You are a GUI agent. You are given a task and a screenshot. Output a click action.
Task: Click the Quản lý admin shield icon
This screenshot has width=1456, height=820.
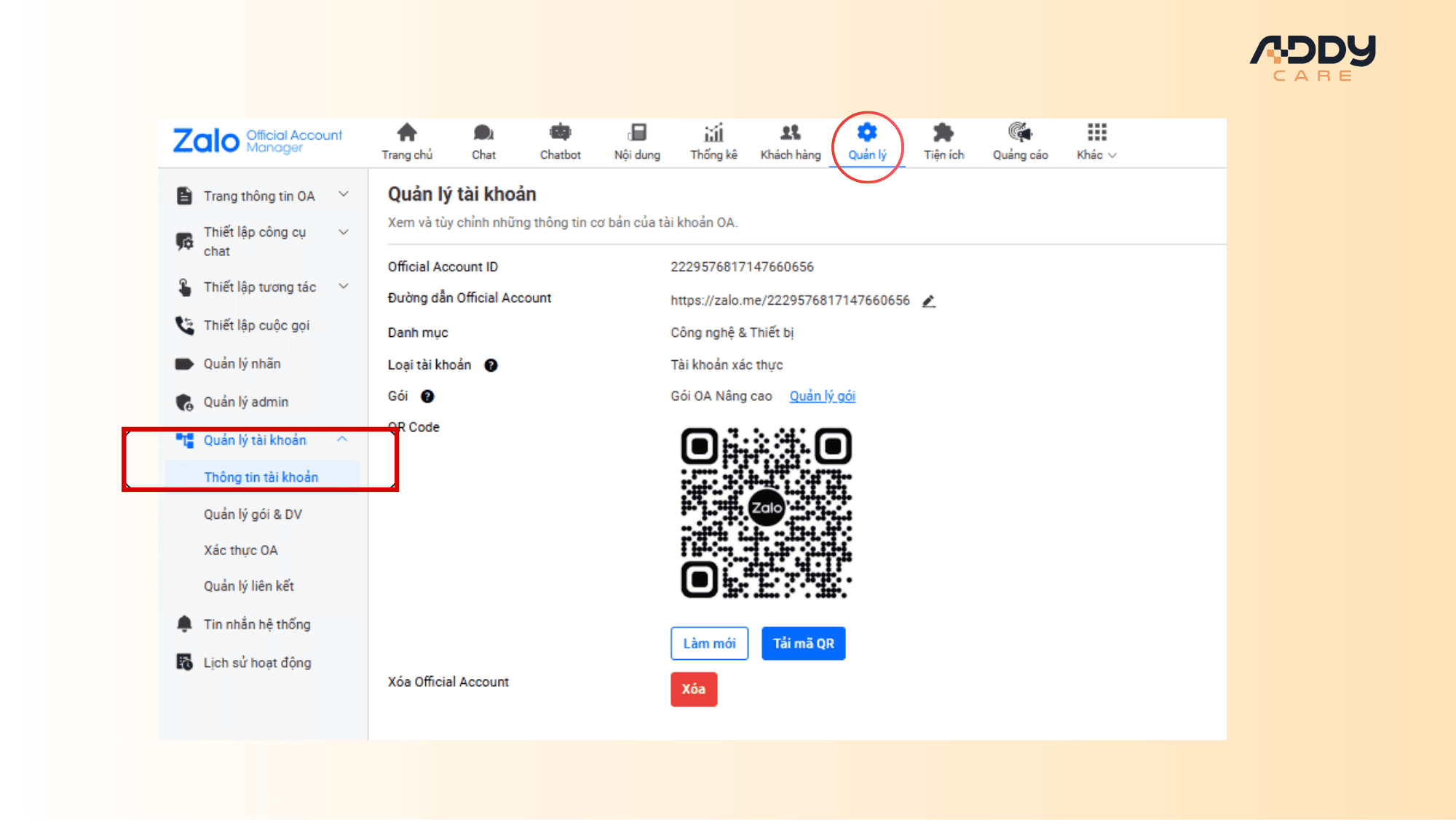tap(185, 402)
